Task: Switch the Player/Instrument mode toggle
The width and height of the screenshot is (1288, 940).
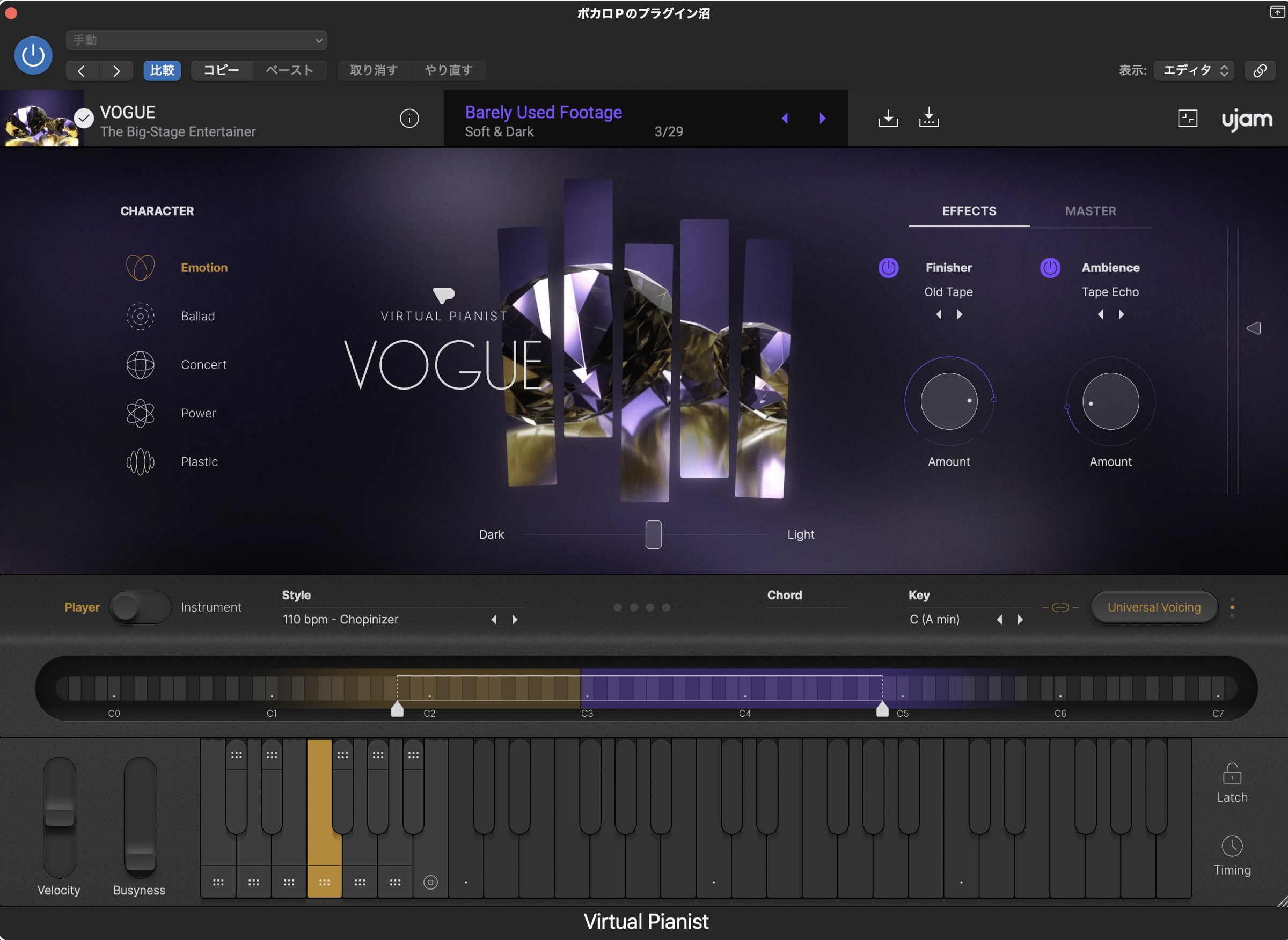Action: point(140,608)
